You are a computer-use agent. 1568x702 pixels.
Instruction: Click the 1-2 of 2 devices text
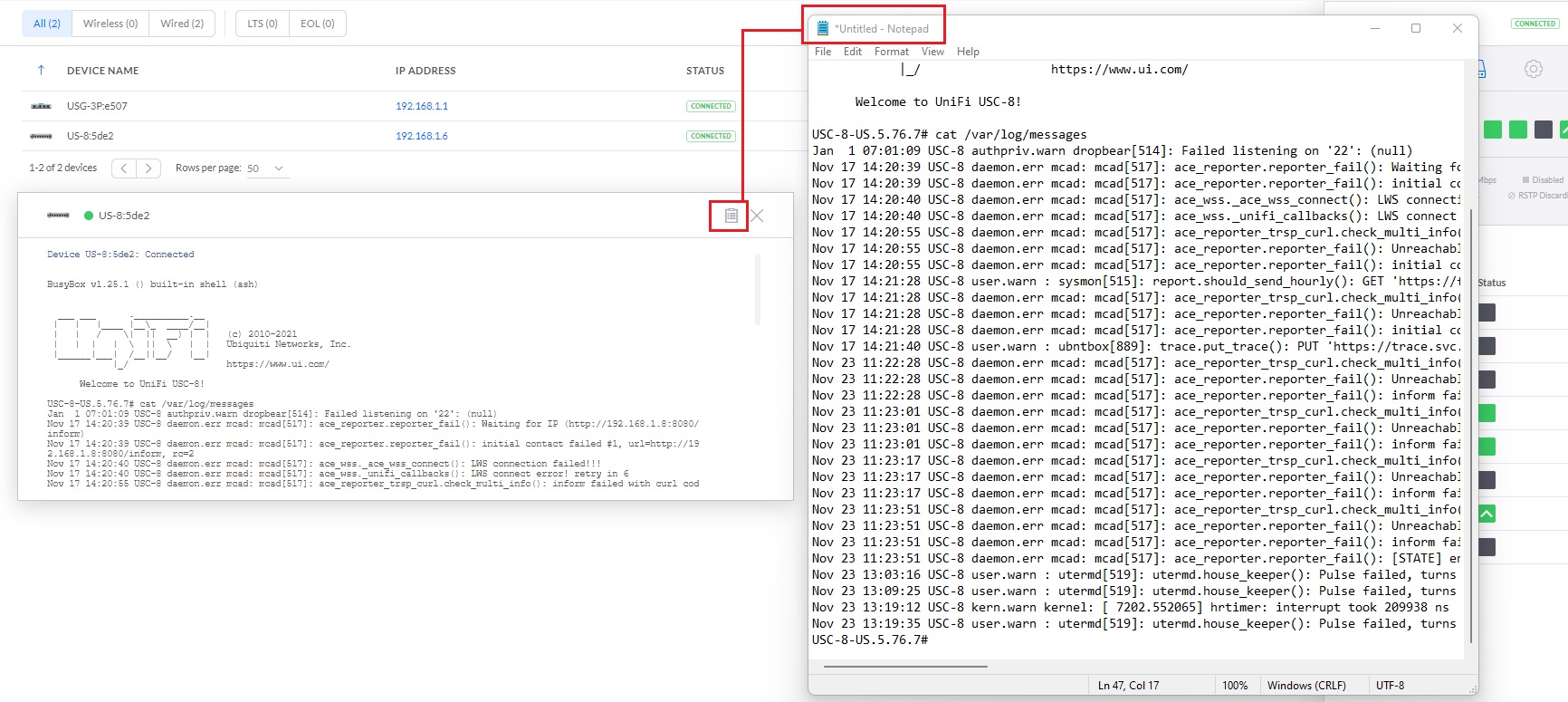pyautogui.click(x=63, y=168)
